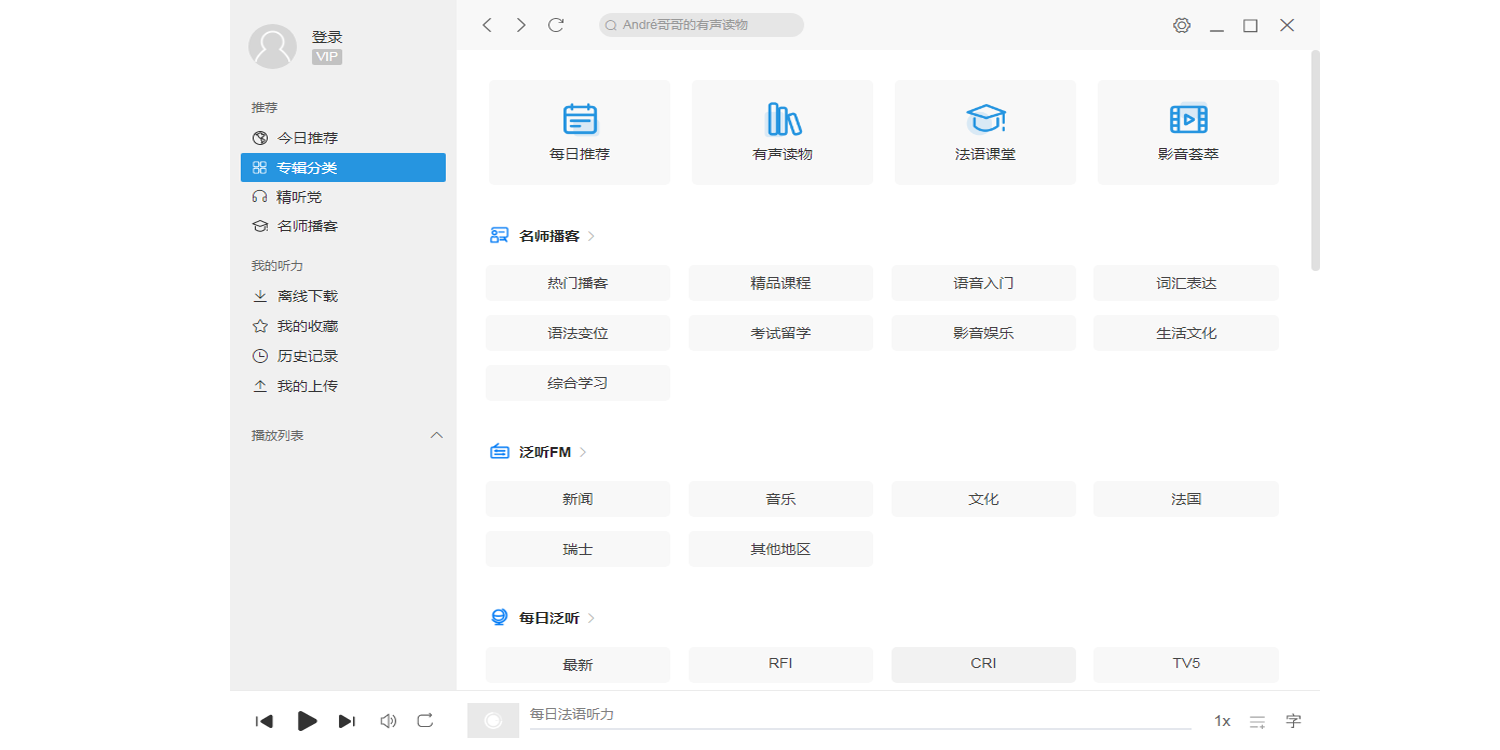The image size is (1500, 750).
Task: Start playback with play button
Action: coord(307,720)
